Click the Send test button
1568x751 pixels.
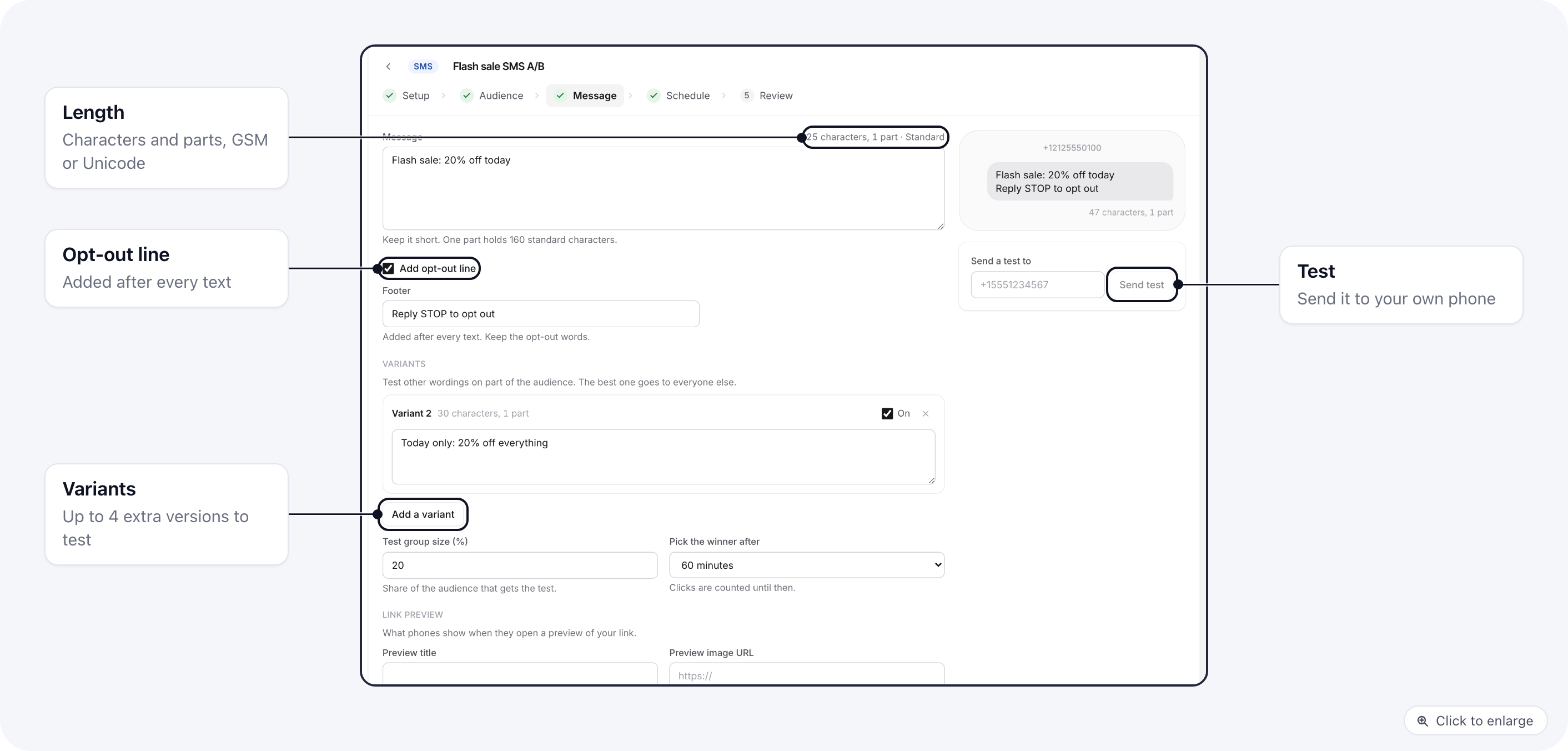pyautogui.click(x=1142, y=285)
